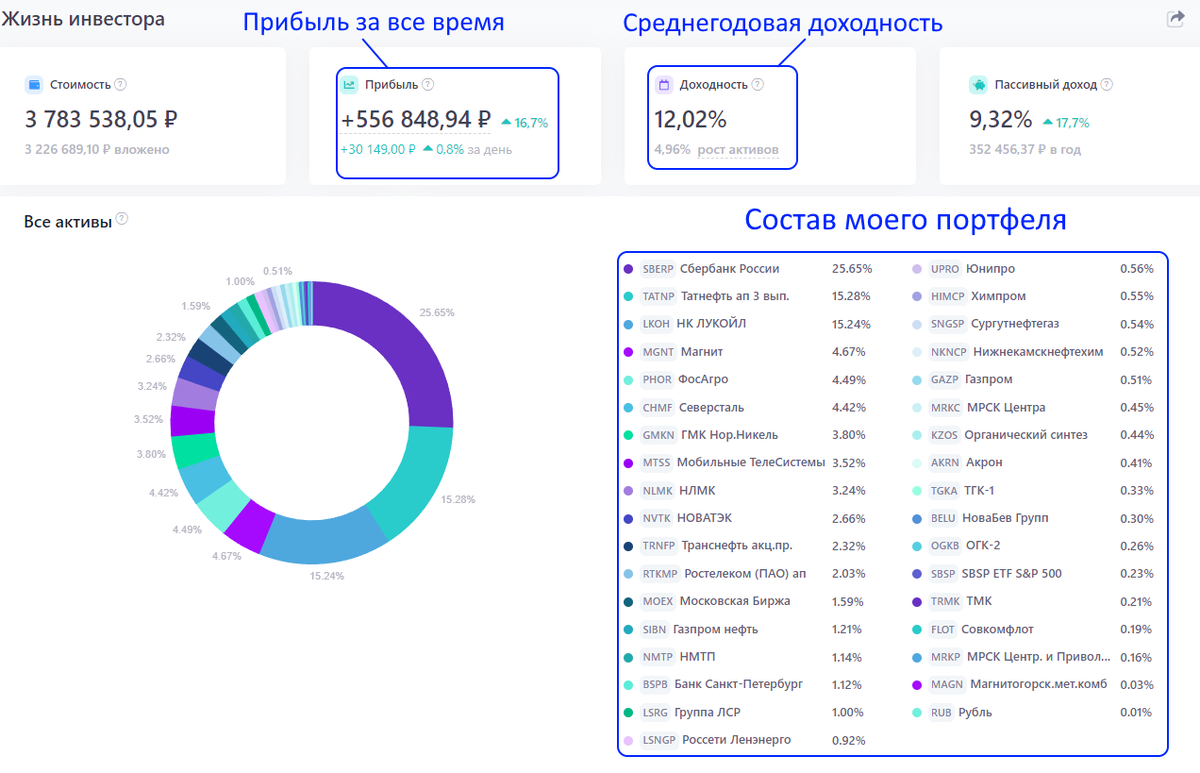Viewport: 1200px width, 773px height.
Task: Click НЛМК in the legend
Action: click(x=697, y=491)
